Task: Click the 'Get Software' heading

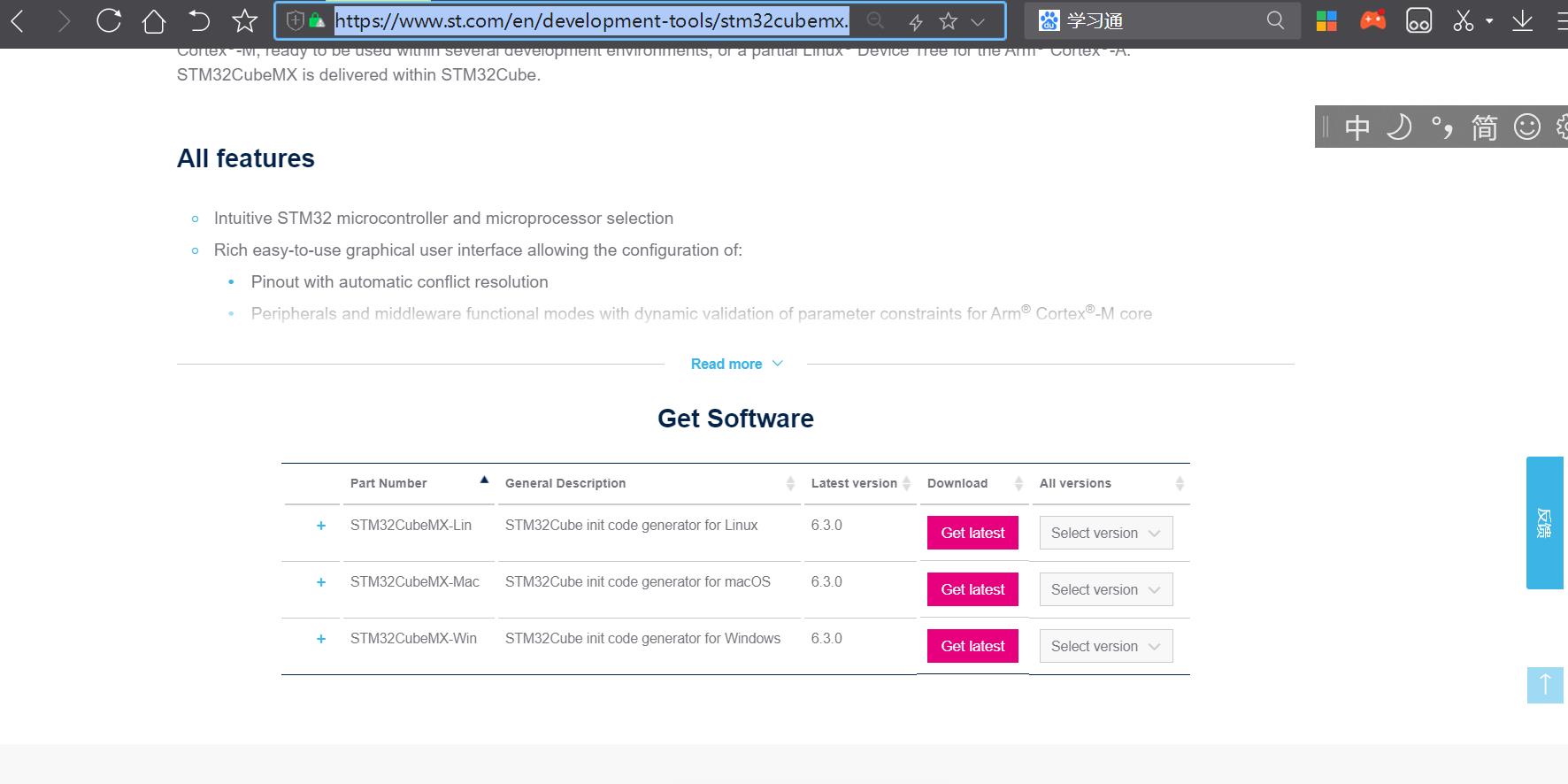Action: click(x=735, y=419)
